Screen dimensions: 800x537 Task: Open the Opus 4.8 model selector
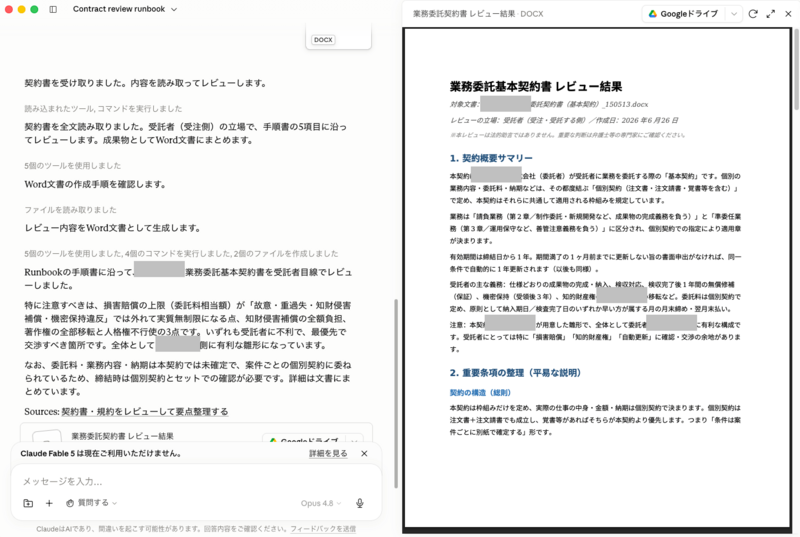321,503
